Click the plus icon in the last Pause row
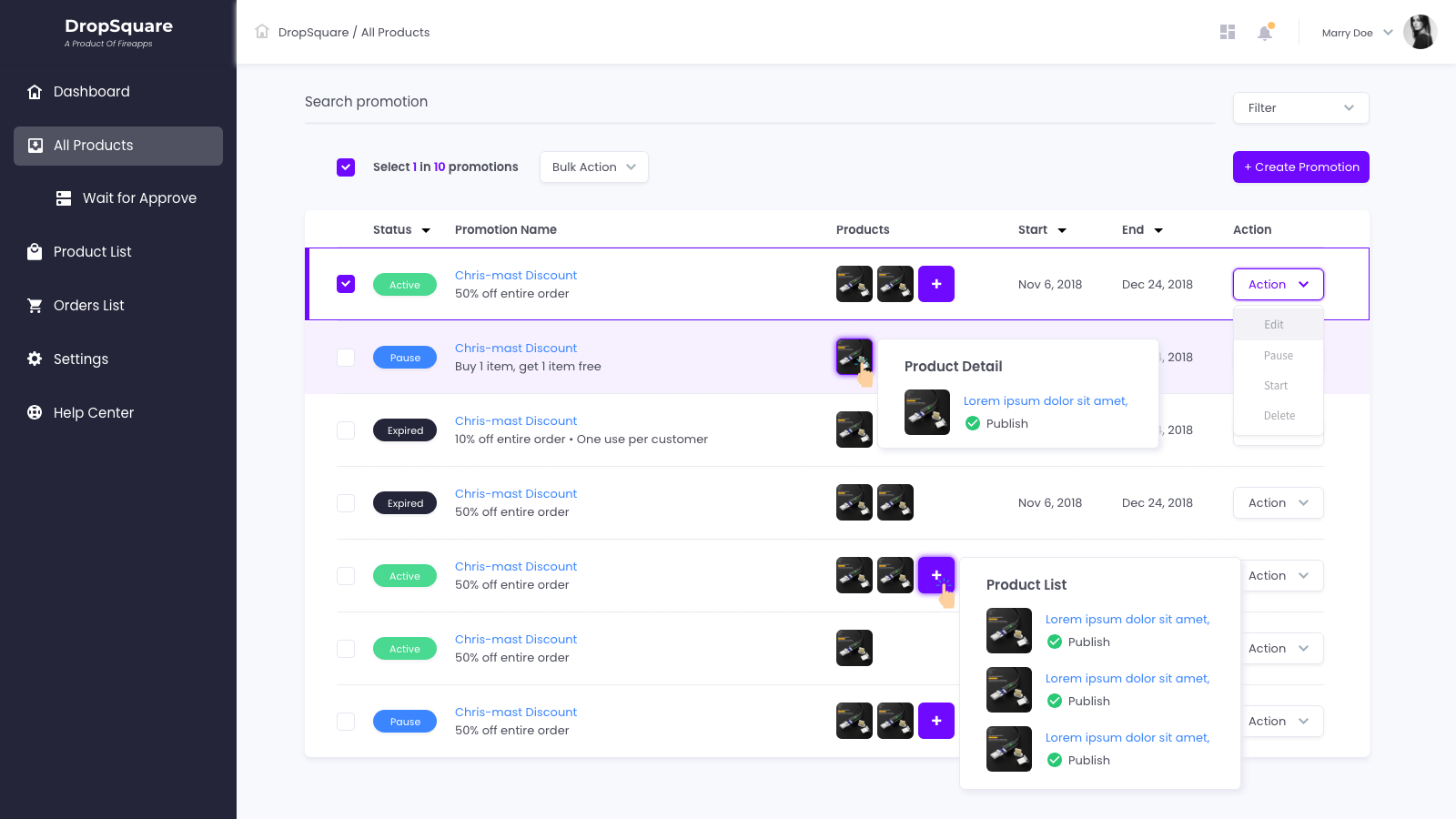 click(935, 721)
